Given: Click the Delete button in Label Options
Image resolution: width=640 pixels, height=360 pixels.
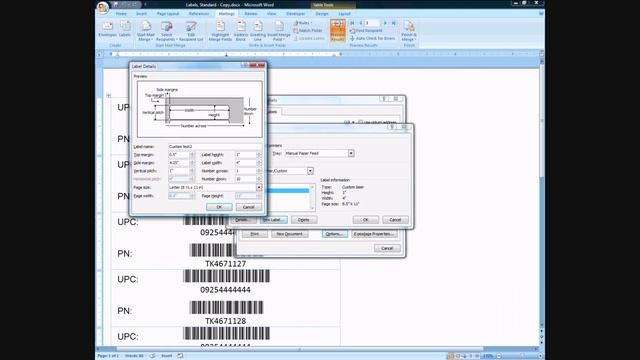Looking at the screenshot, I should pyautogui.click(x=304, y=220).
